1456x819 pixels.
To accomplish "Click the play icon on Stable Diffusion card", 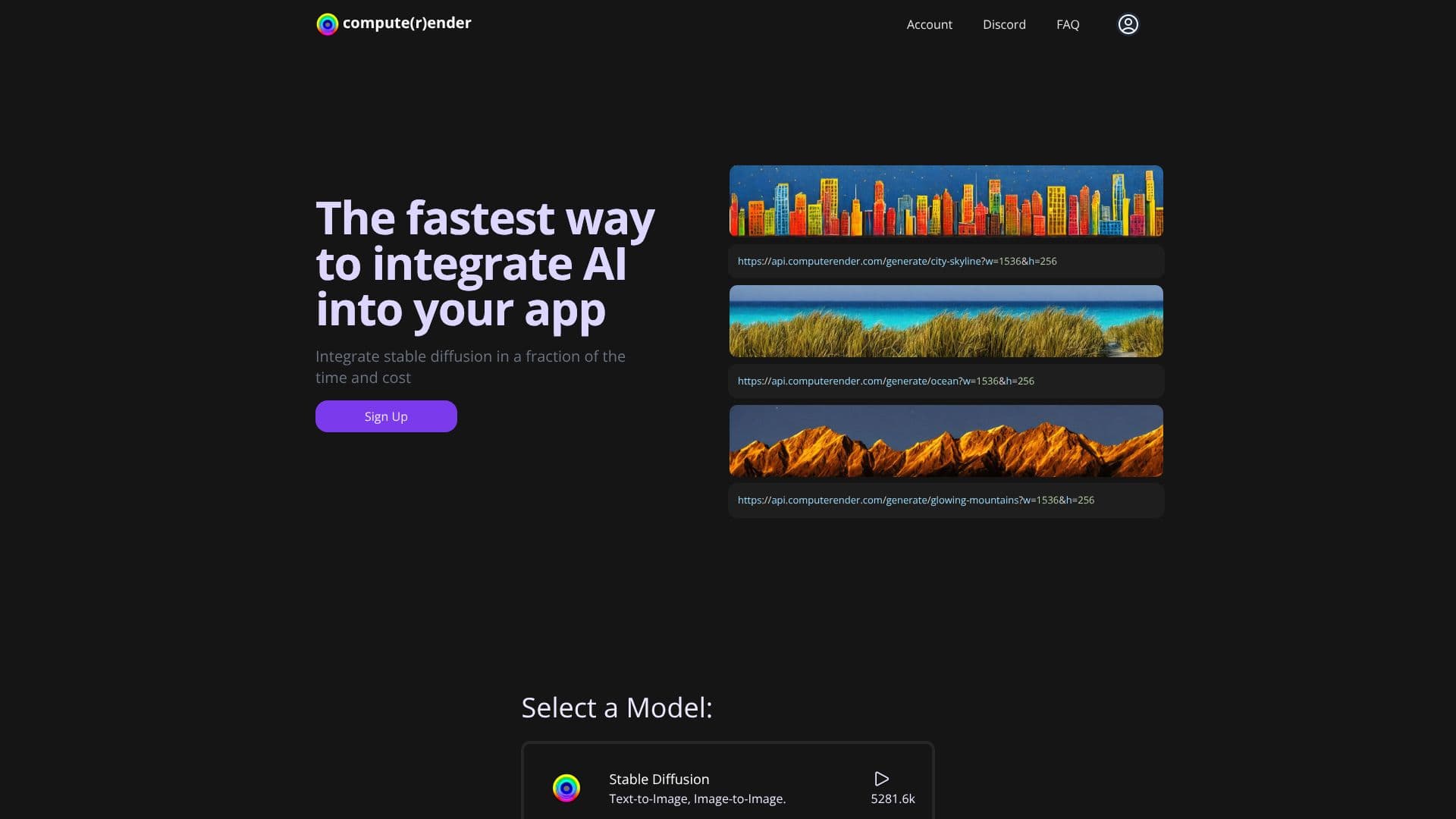I will 881,779.
